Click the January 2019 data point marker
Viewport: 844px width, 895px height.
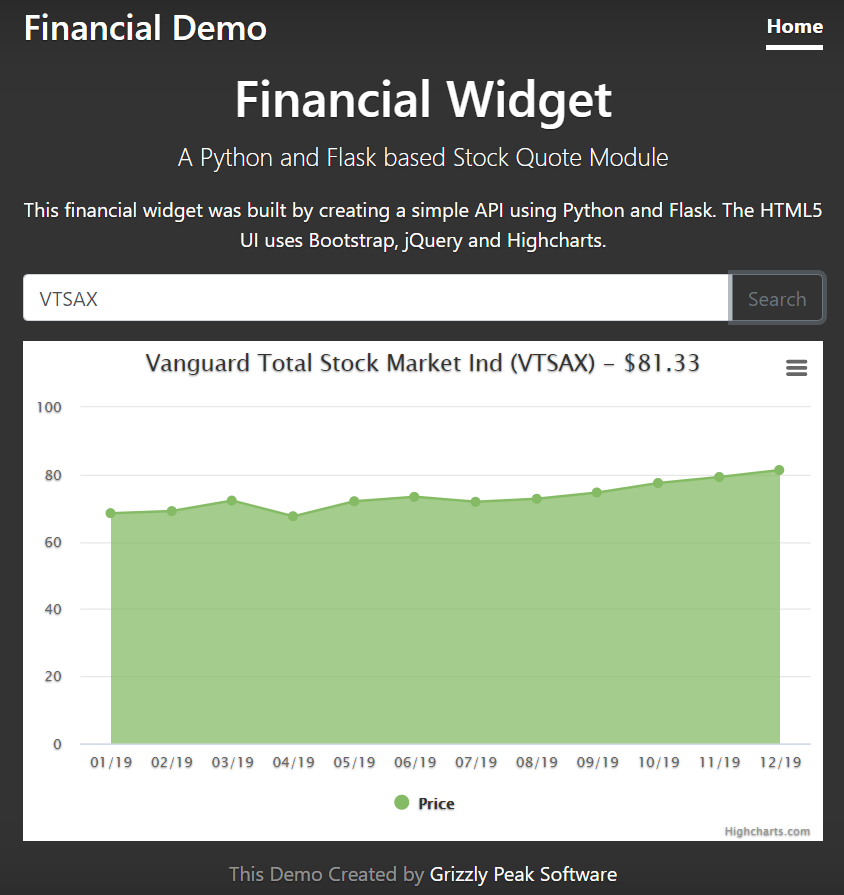(111, 512)
